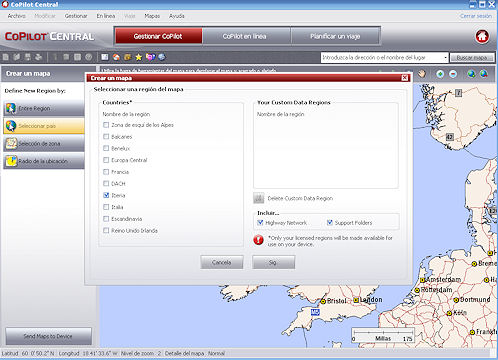Click the pink and blue toolbar icon
Viewport: 498px width, 360px height.
(150, 57)
